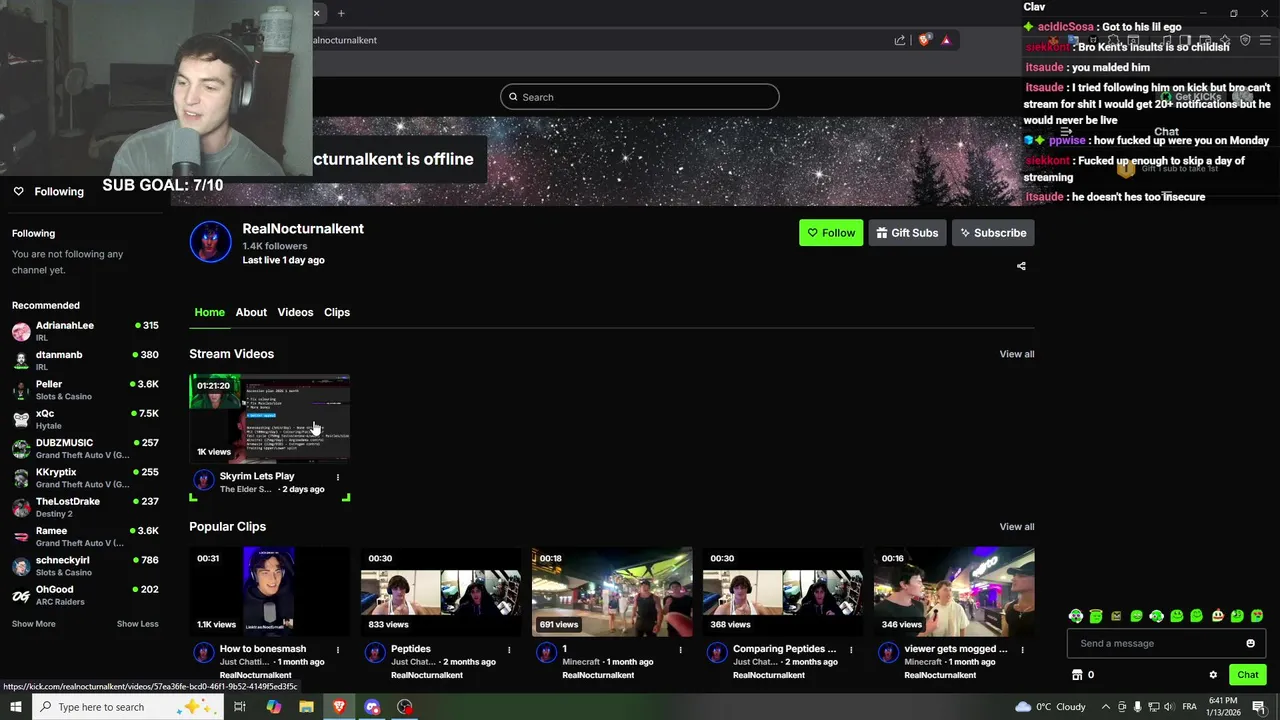Open Ramee recommended channel
Image resolution: width=1280 pixels, height=720 pixels.
(x=85, y=536)
